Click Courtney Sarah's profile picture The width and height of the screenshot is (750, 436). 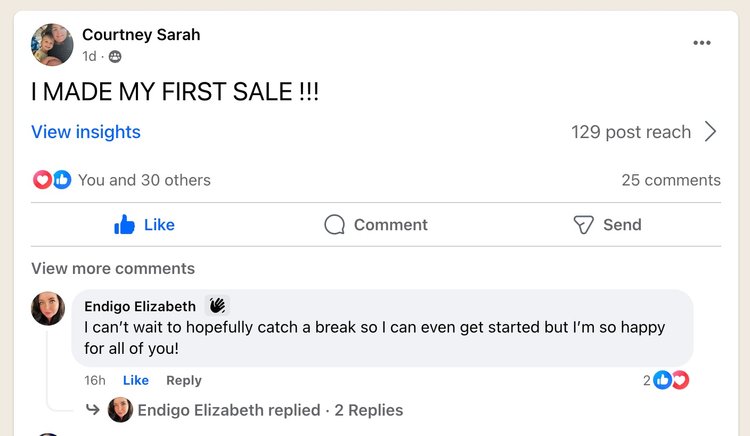point(52,45)
